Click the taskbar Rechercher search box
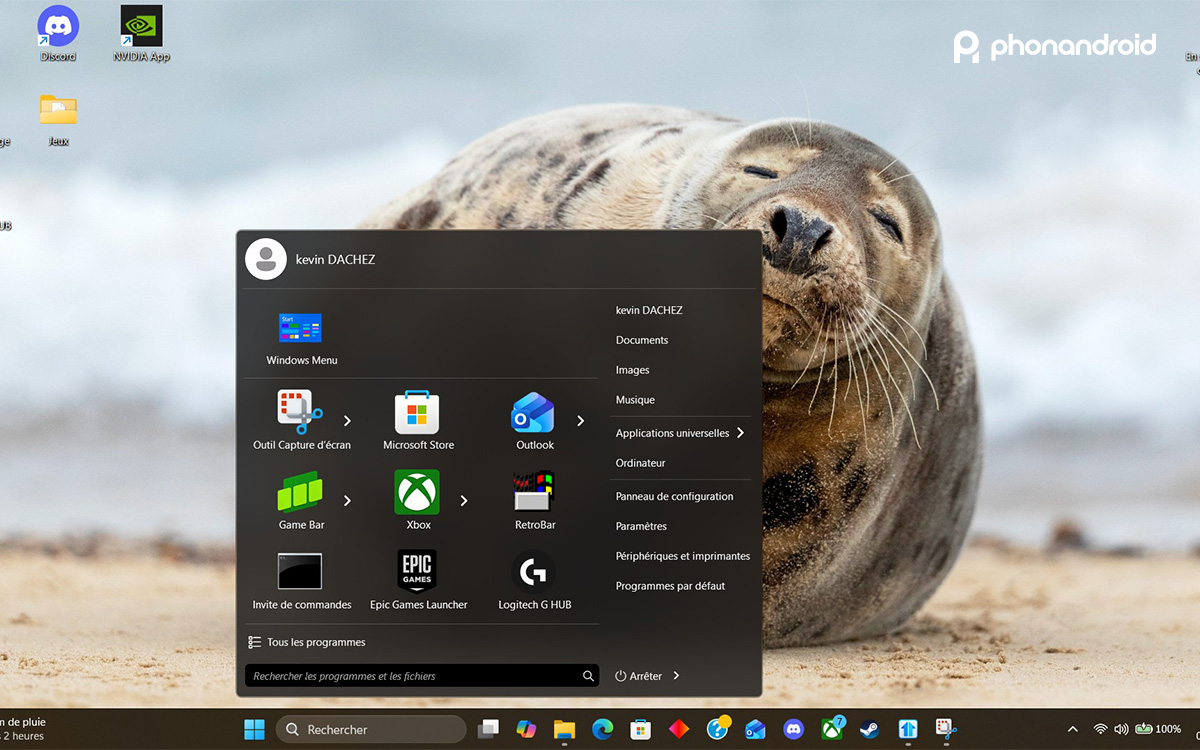The width and height of the screenshot is (1200, 750). 371,729
